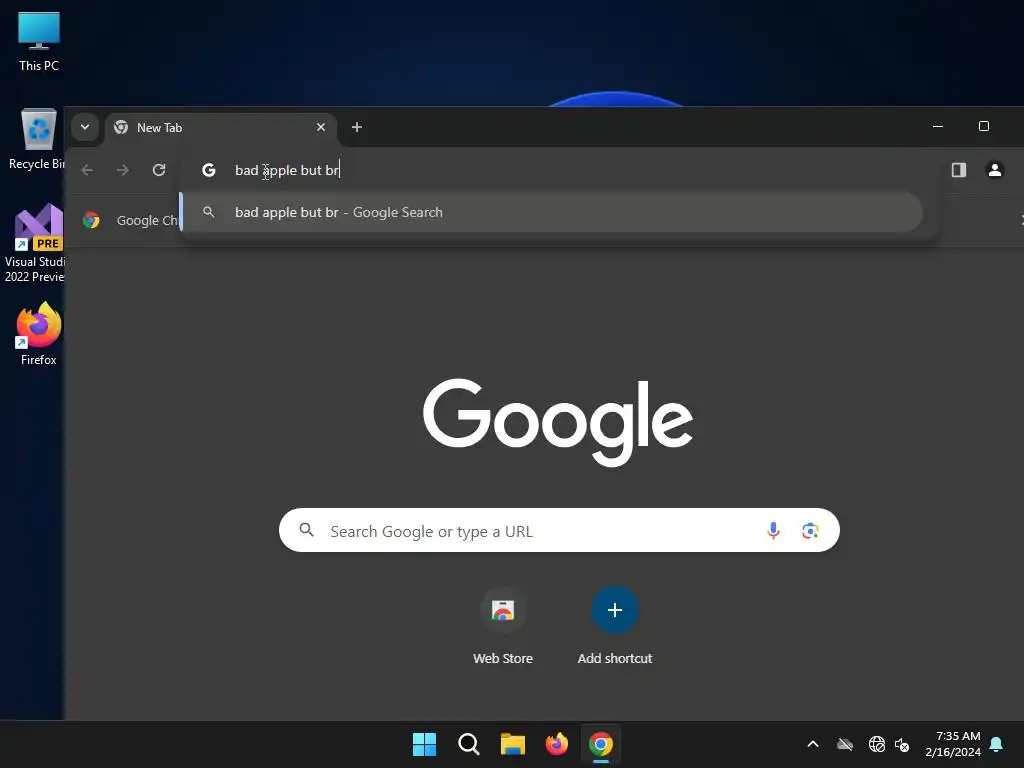Click in the address bar text field
Screen dimensions: 1024x768
click(562, 170)
